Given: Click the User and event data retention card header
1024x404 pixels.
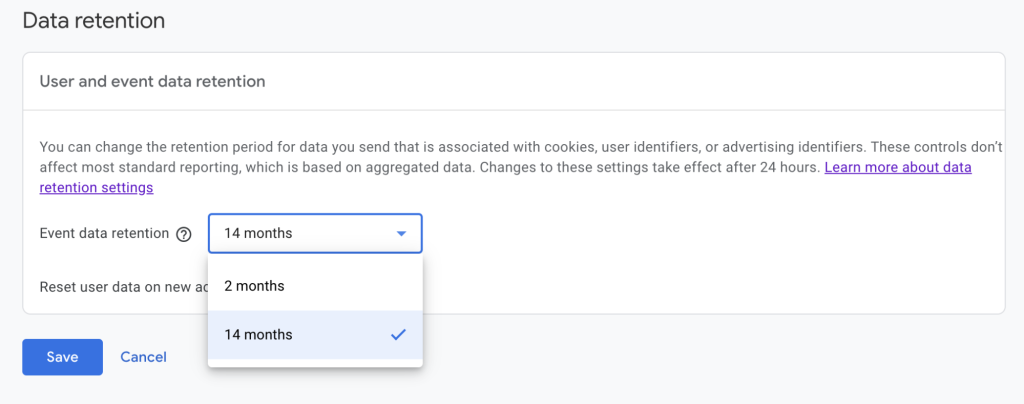Looking at the screenshot, I should click(x=152, y=81).
